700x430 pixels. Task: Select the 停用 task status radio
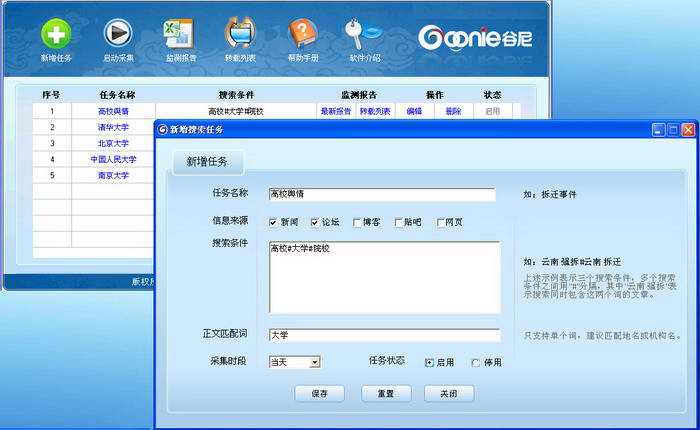(476, 363)
